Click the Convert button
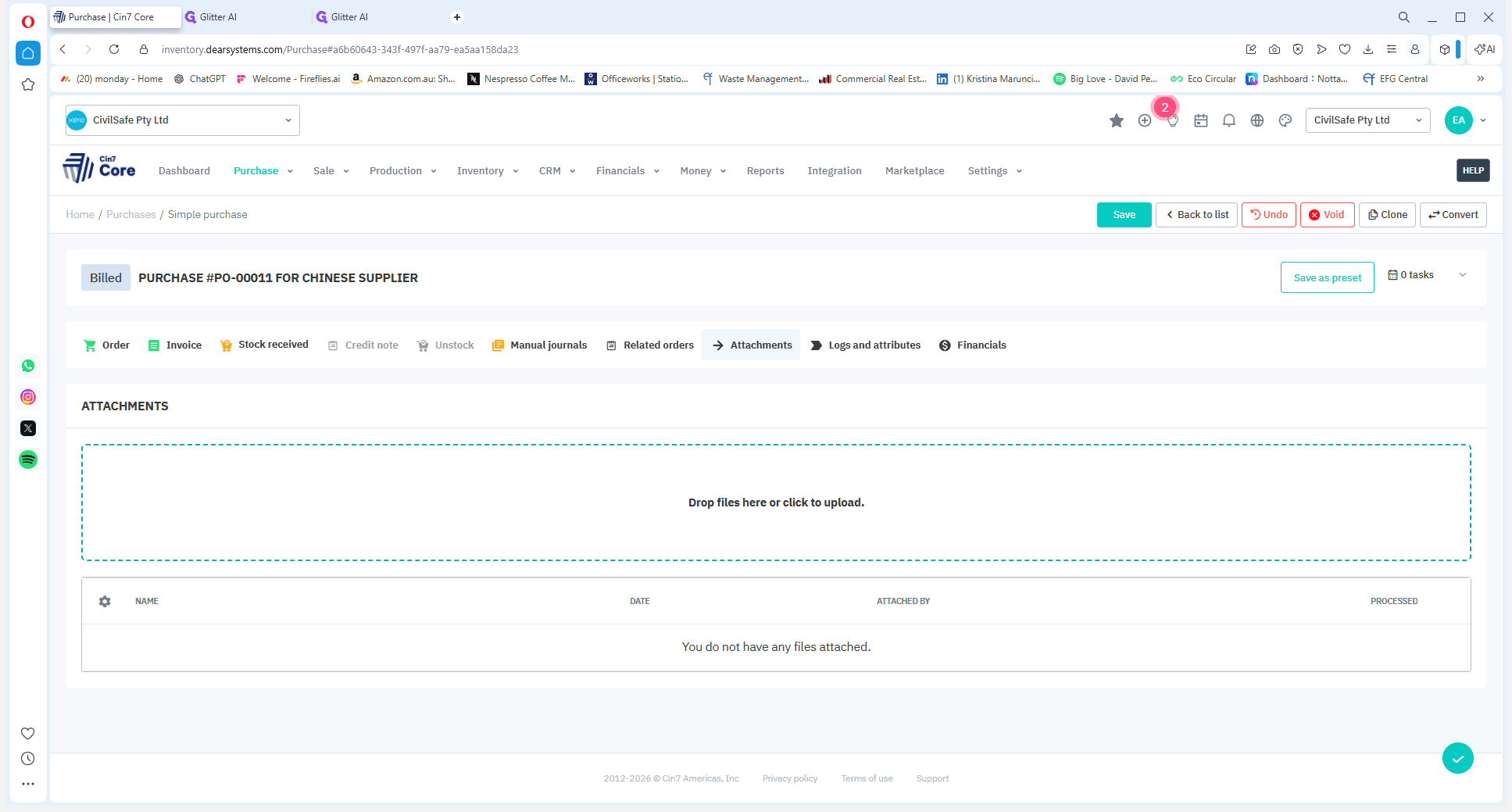Image resolution: width=1512 pixels, height=812 pixels. tap(1453, 215)
